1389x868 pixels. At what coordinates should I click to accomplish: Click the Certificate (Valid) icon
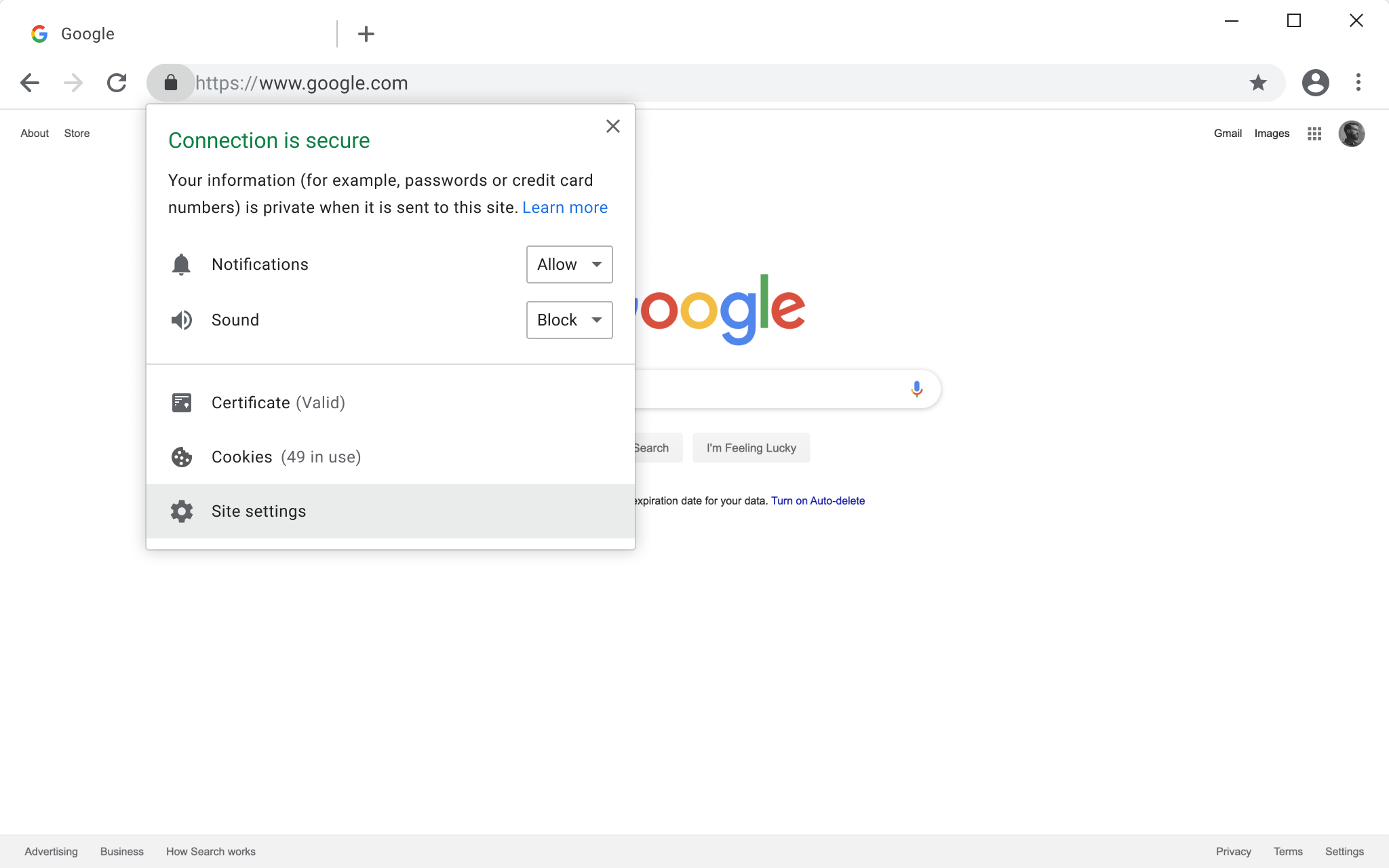[181, 402]
